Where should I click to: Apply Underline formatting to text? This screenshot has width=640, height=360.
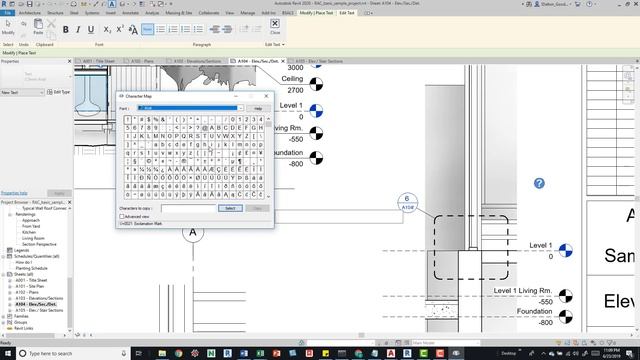click(x=91, y=29)
